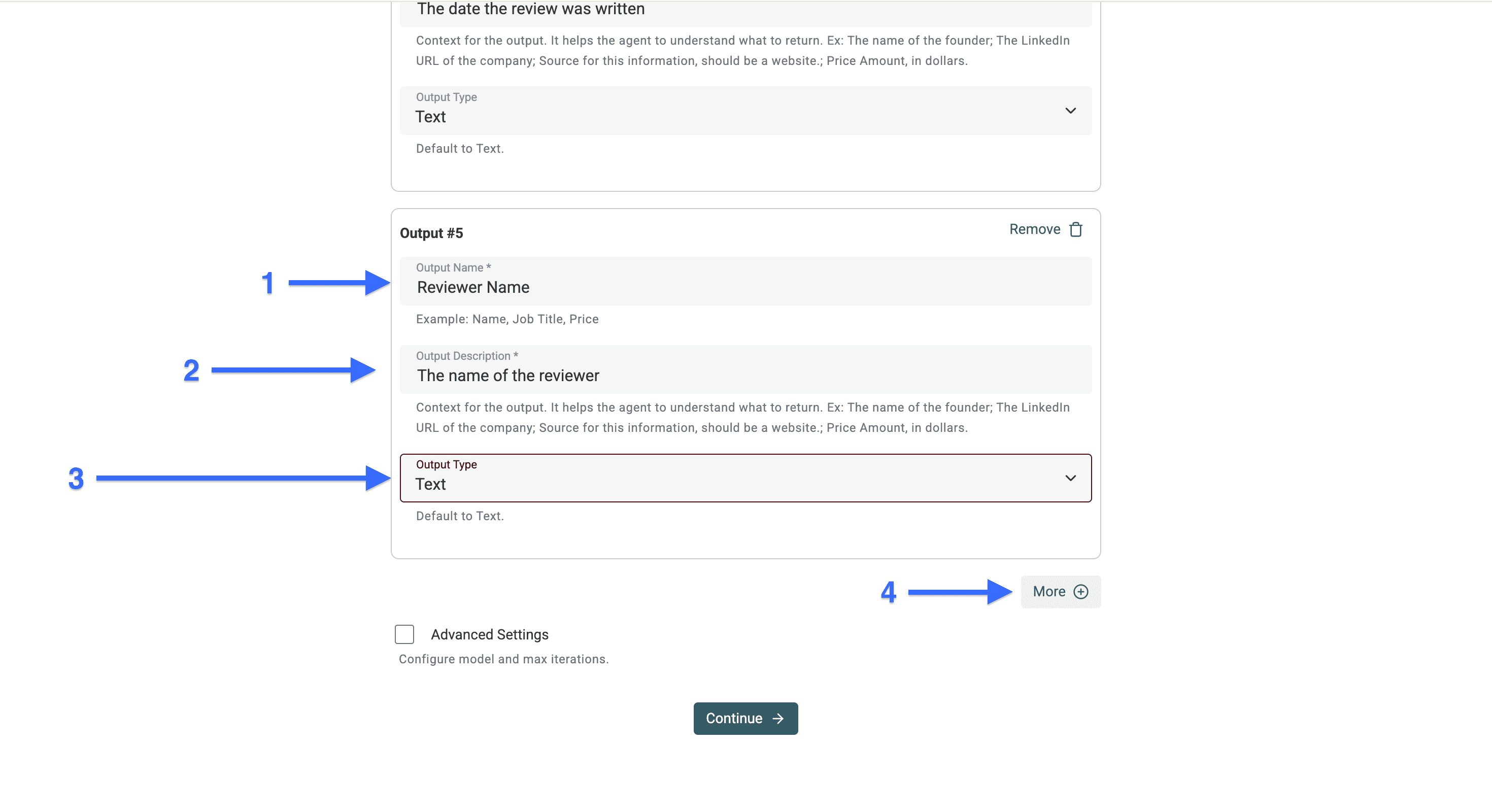Open the Output Type dropdown for Output #5
This screenshot has width=1492, height=812.
pyautogui.click(x=745, y=478)
